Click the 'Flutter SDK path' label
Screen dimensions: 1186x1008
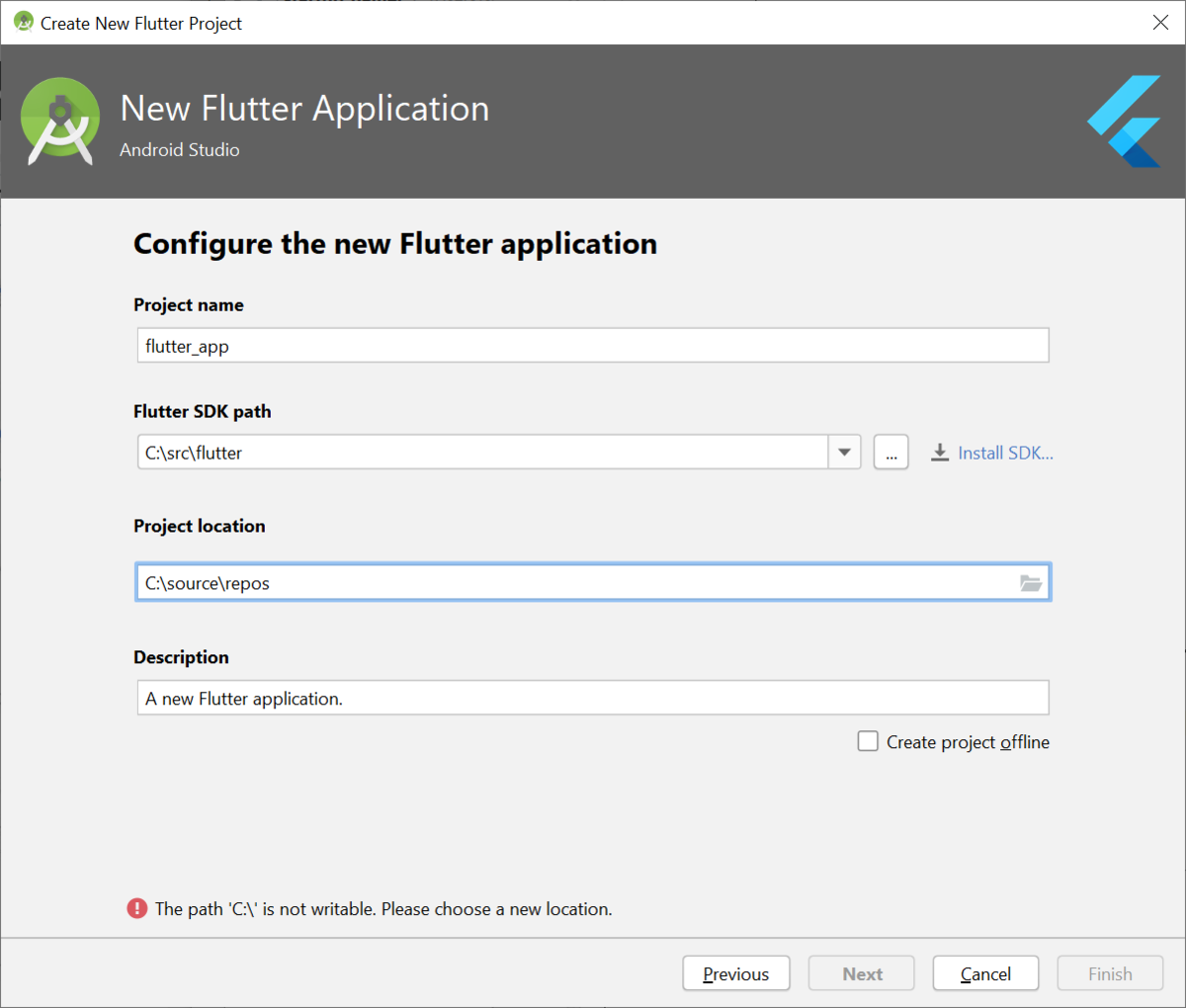203,411
